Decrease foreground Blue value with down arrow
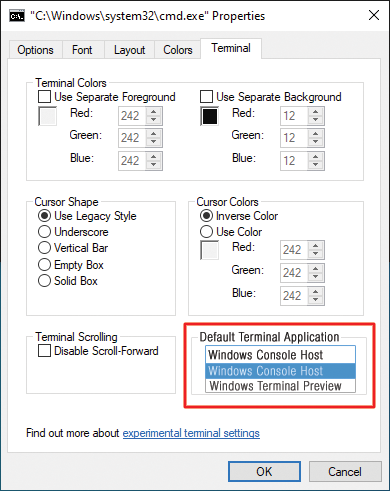The height and width of the screenshot is (491, 390). (153, 164)
